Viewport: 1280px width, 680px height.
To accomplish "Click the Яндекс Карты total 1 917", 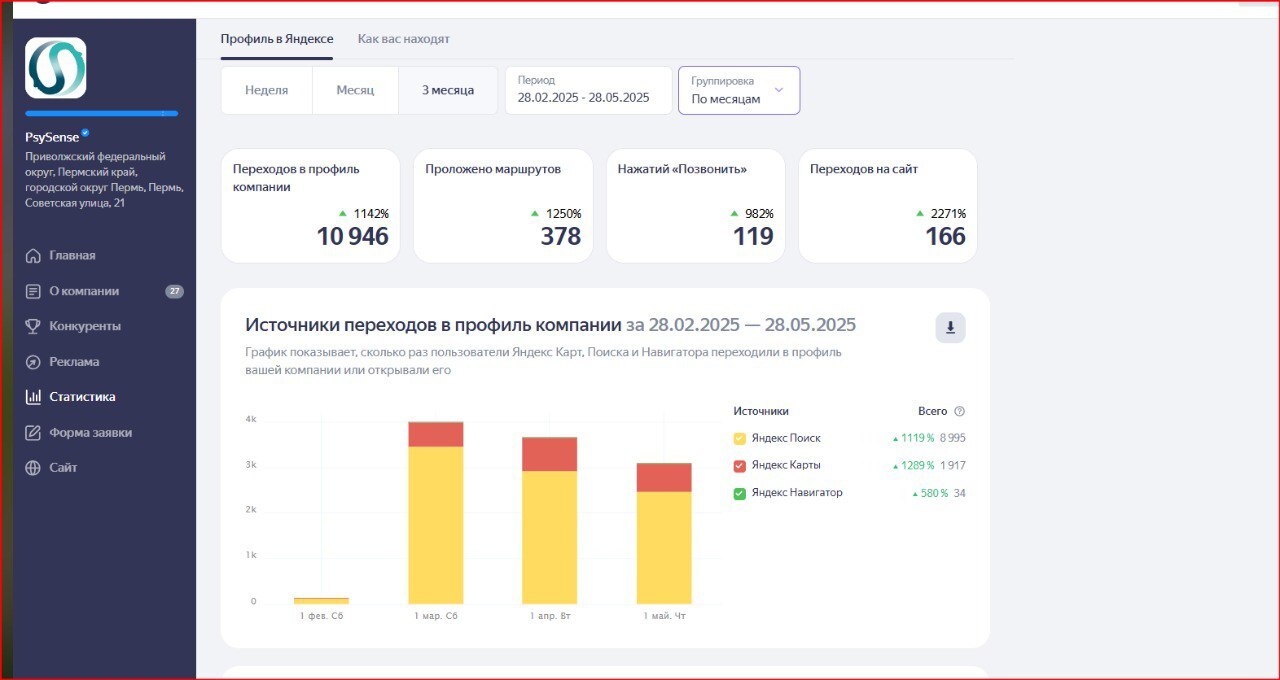I will point(952,466).
